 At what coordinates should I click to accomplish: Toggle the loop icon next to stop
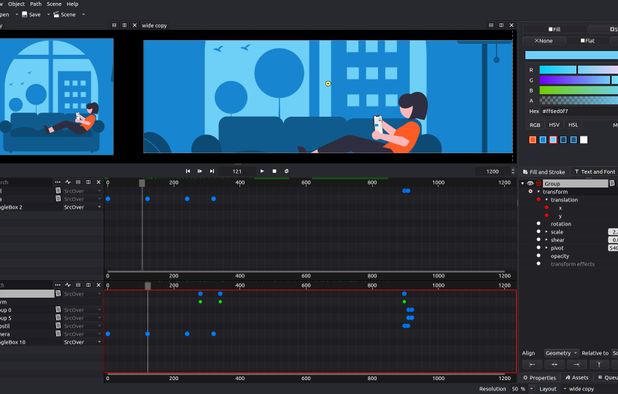[x=287, y=171]
